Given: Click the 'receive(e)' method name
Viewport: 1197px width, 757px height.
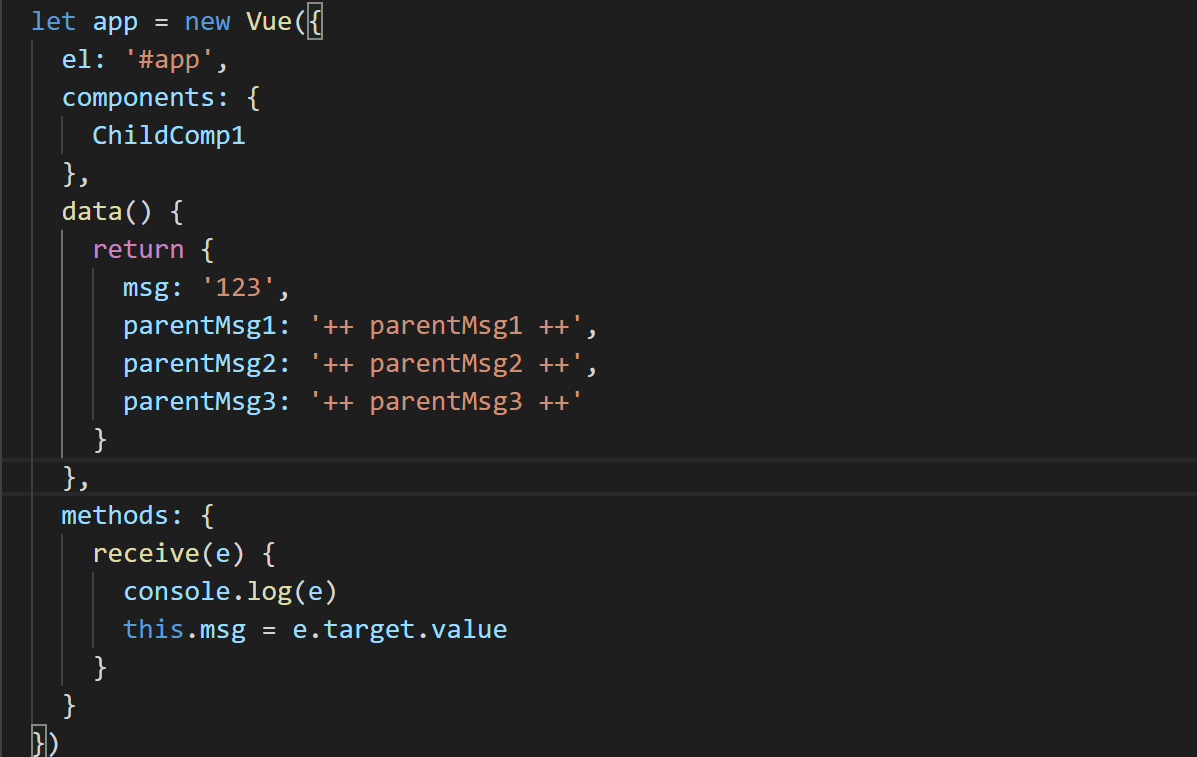Looking at the screenshot, I should [x=168, y=553].
